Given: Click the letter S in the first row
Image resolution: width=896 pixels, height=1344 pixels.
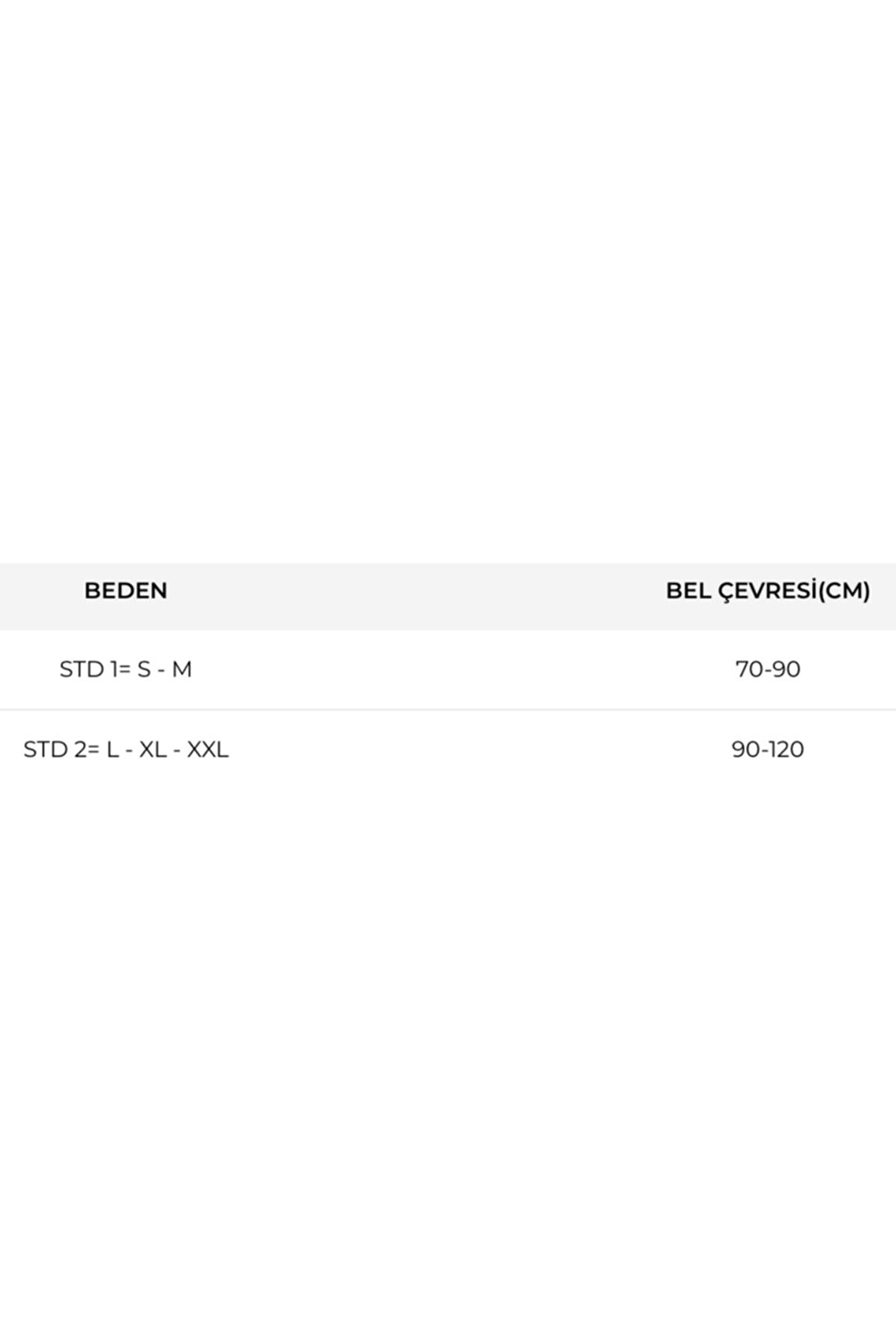Looking at the screenshot, I should tap(144, 670).
